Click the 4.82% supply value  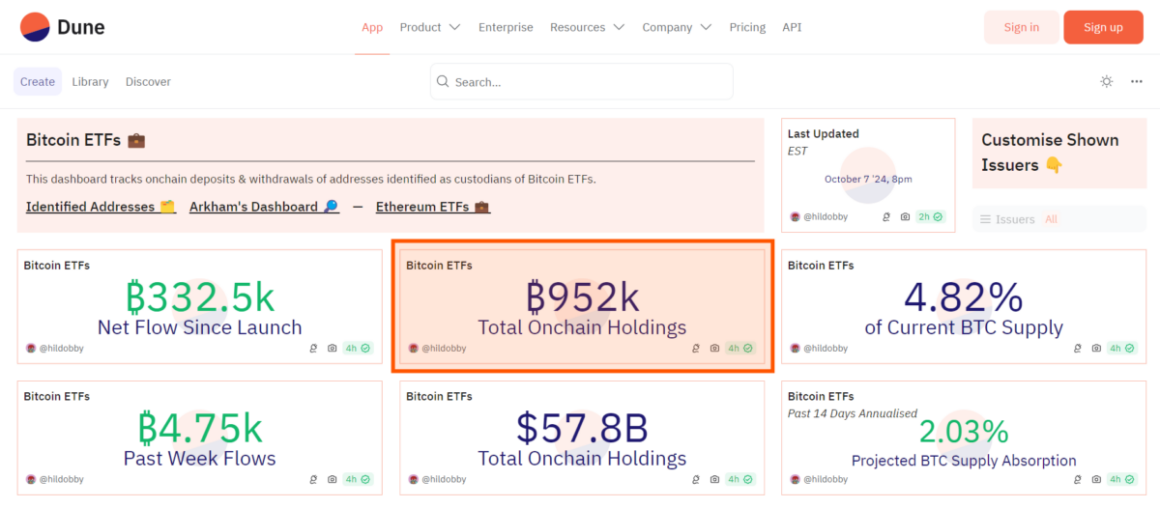[x=964, y=297]
